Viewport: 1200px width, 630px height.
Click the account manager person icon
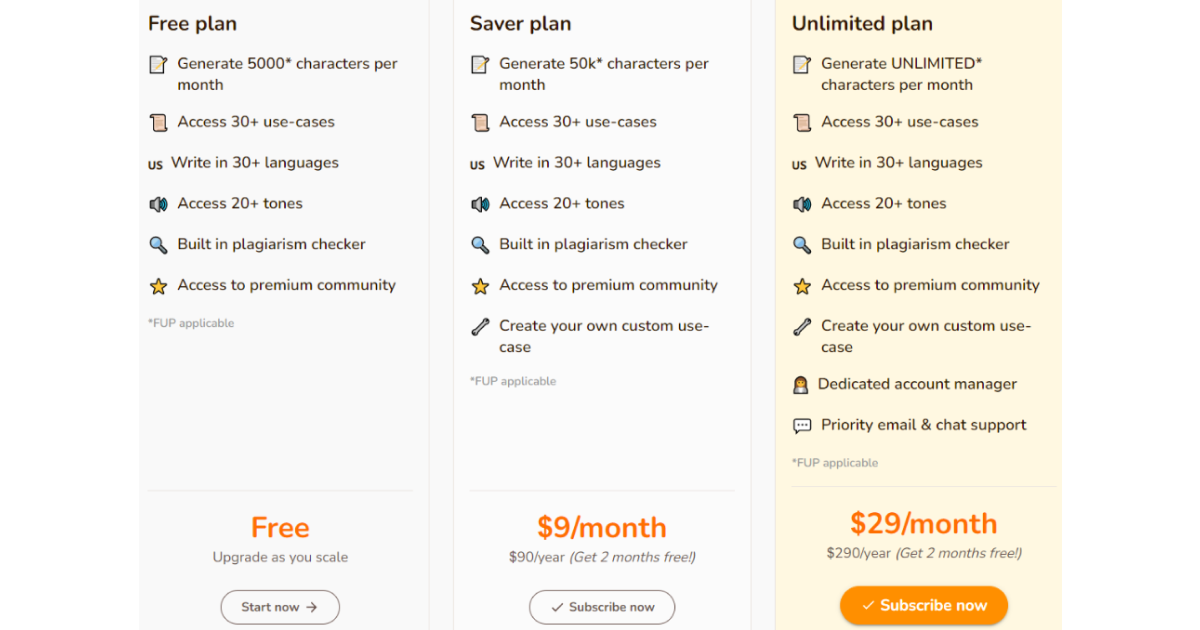(x=800, y=385)
